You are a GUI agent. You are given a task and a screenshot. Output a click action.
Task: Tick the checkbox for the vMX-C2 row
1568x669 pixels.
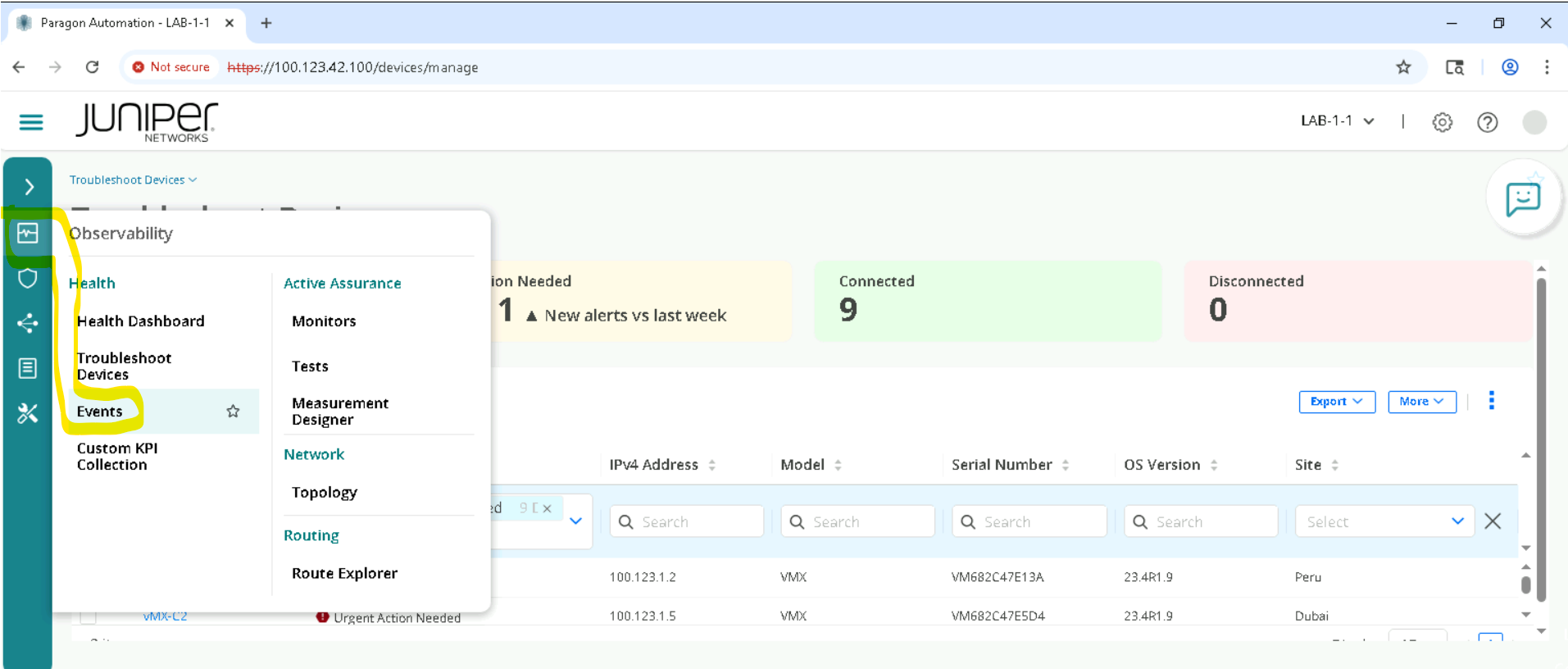pyautogui.click(x=89, y=617)
